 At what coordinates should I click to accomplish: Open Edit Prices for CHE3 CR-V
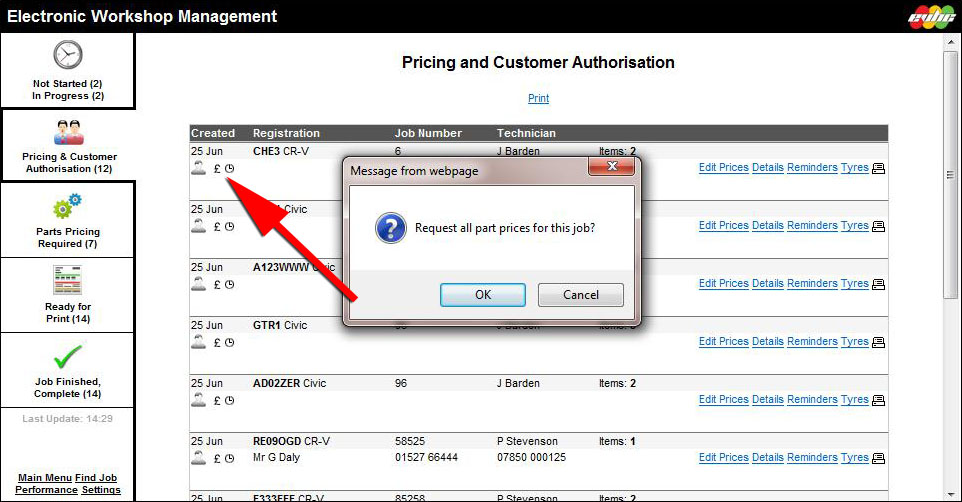(x=724, y=168)
